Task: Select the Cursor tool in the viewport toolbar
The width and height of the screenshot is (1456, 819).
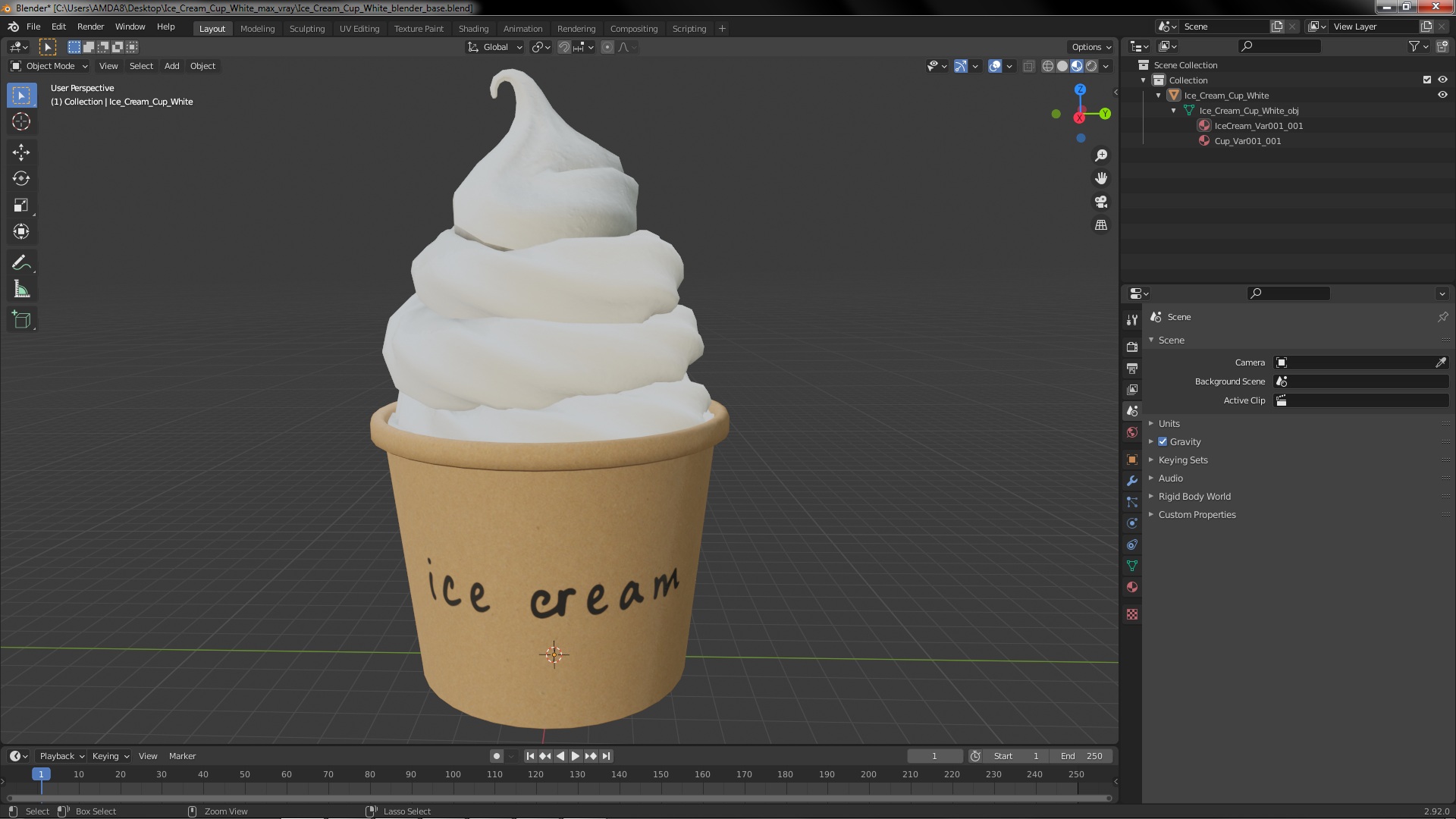Action: click(x=21, y=121)
